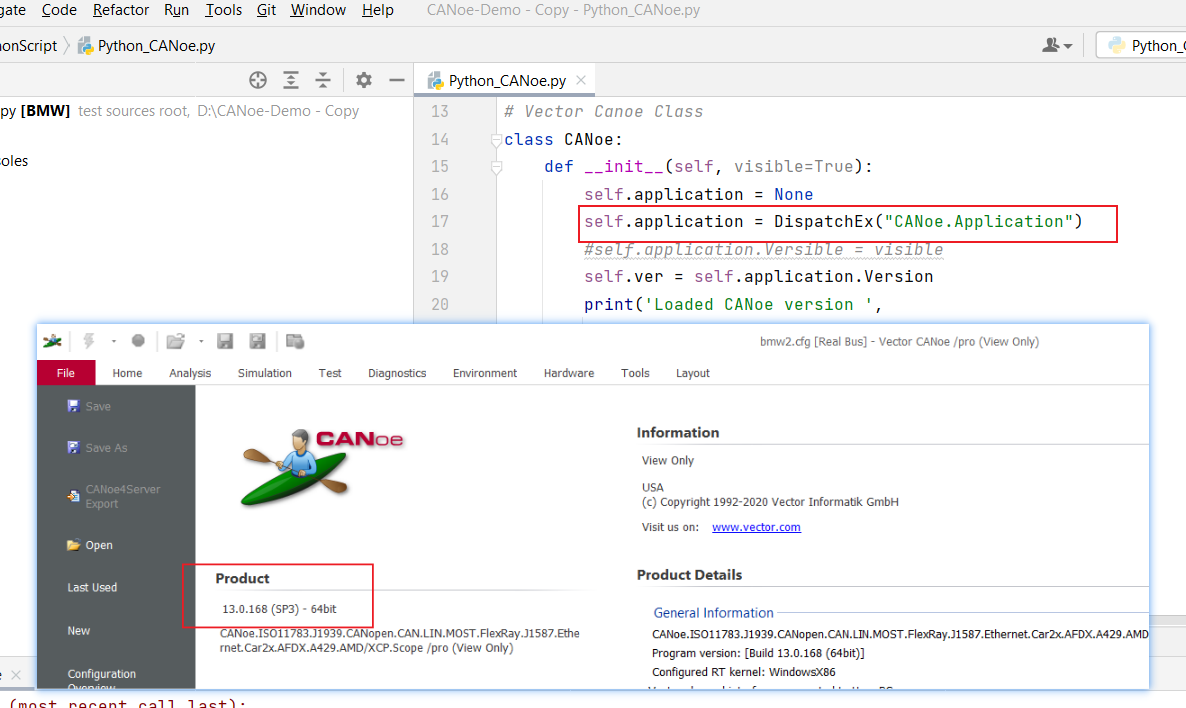
Task: Open the Run menu
Action: point(176,10)
